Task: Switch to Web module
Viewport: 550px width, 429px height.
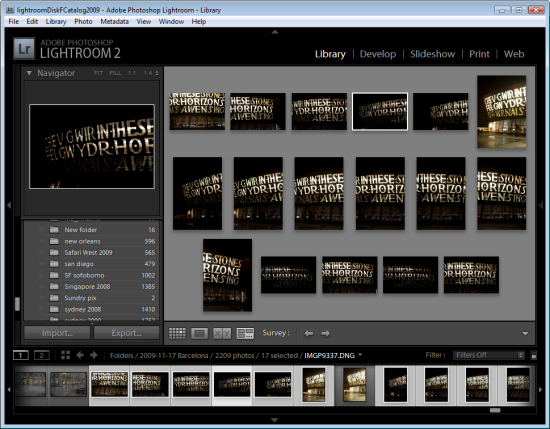Action: (x=514, y=54)
